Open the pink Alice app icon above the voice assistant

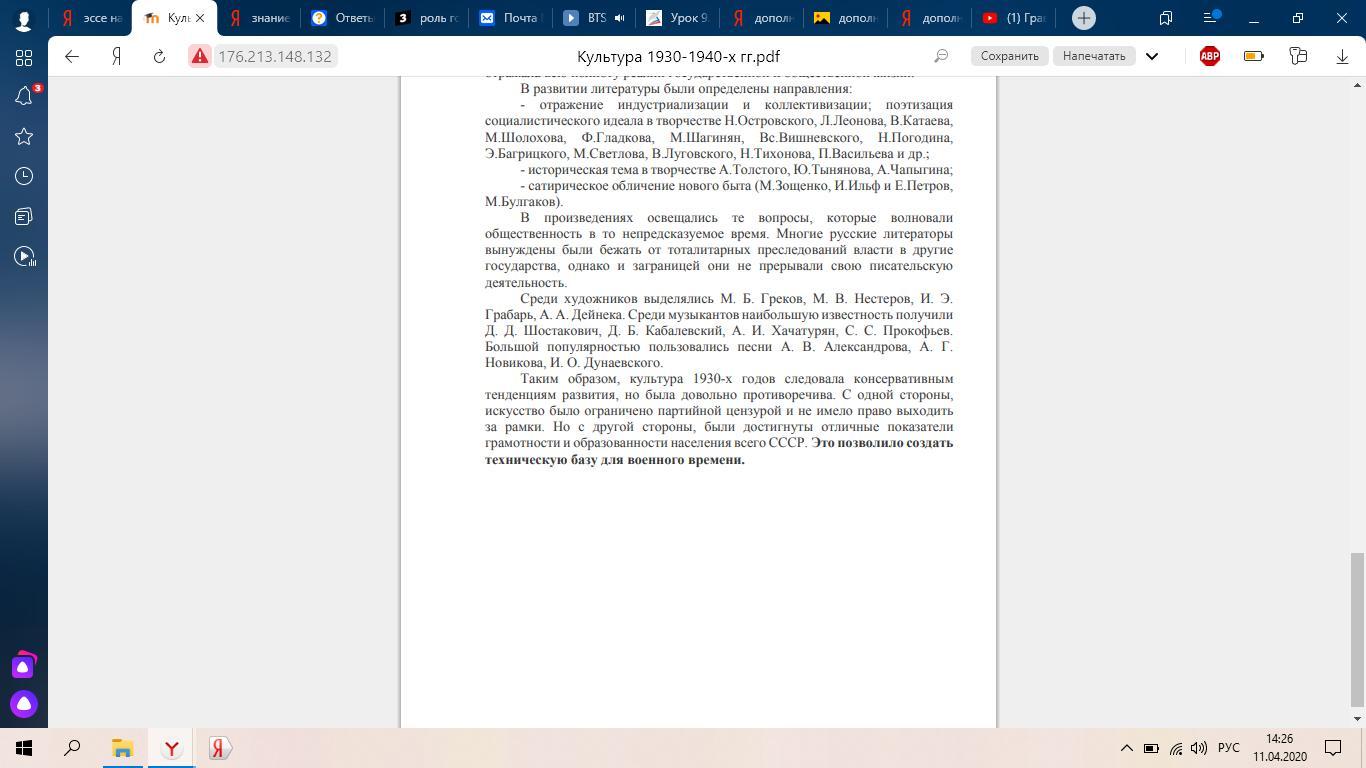click(24, 665)
